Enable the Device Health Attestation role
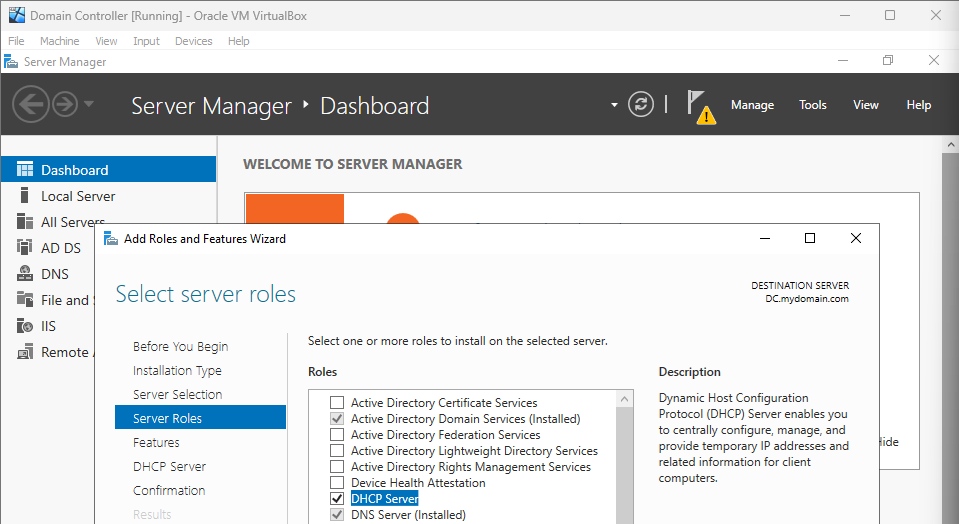This screenshot has height=524, width=959. [x=337, y=483]
